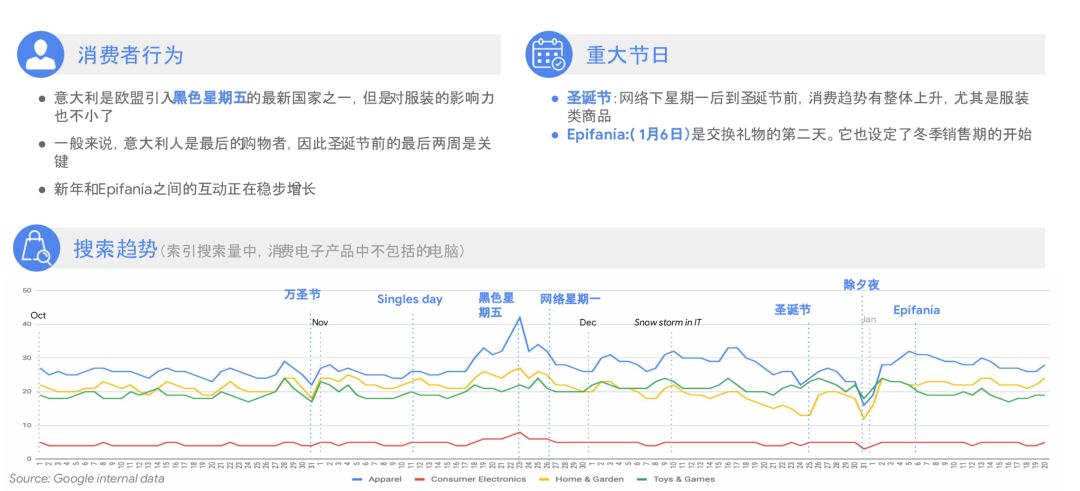Click bold 圣诞节 in the holidays bullet list
Screen dimensions: 1080x491
589,98
